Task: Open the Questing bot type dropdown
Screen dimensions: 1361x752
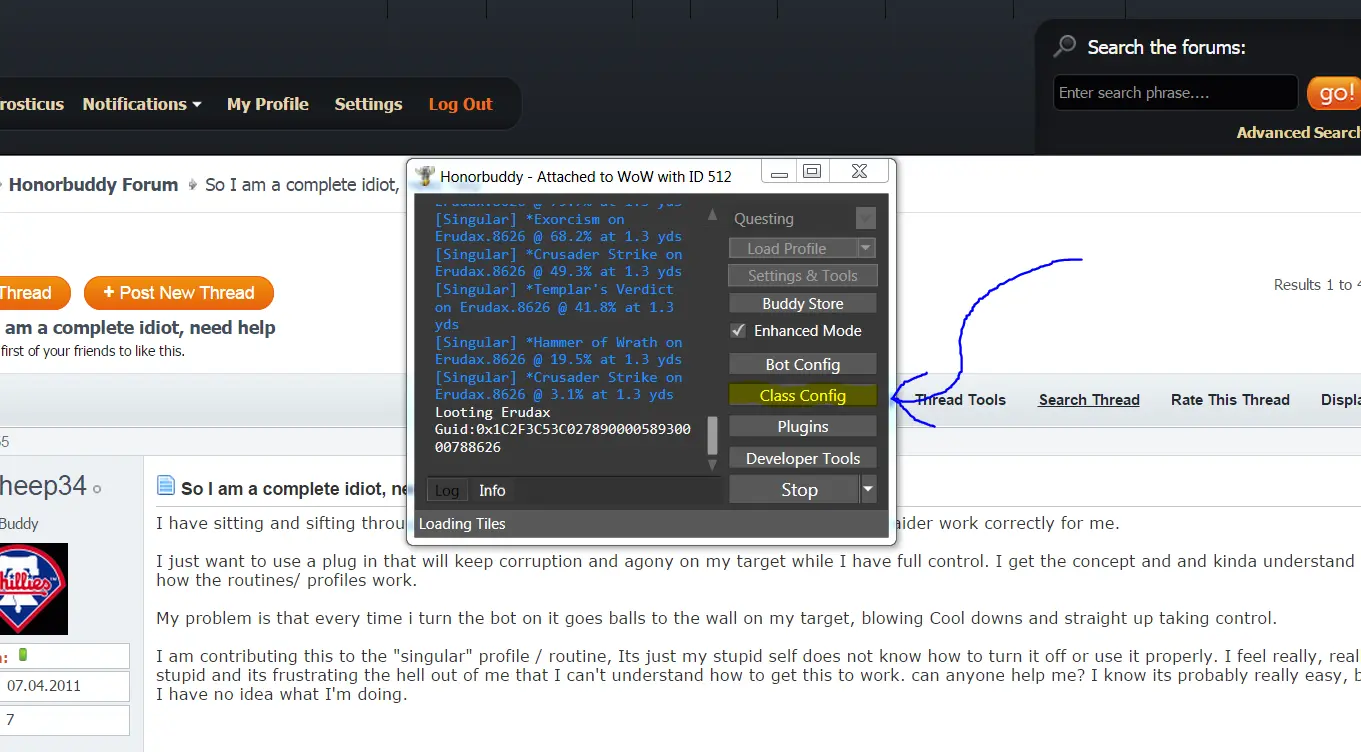Action: coord(866,218)
